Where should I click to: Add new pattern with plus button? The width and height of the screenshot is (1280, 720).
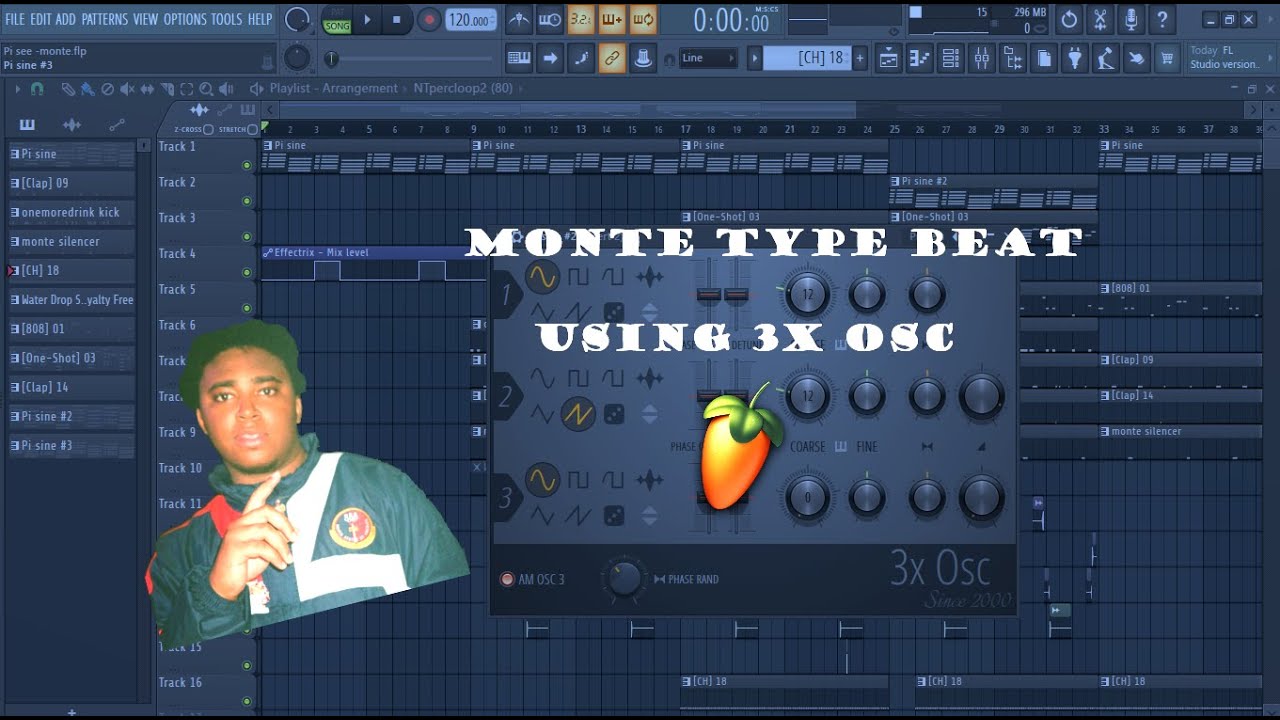[859, 58]
